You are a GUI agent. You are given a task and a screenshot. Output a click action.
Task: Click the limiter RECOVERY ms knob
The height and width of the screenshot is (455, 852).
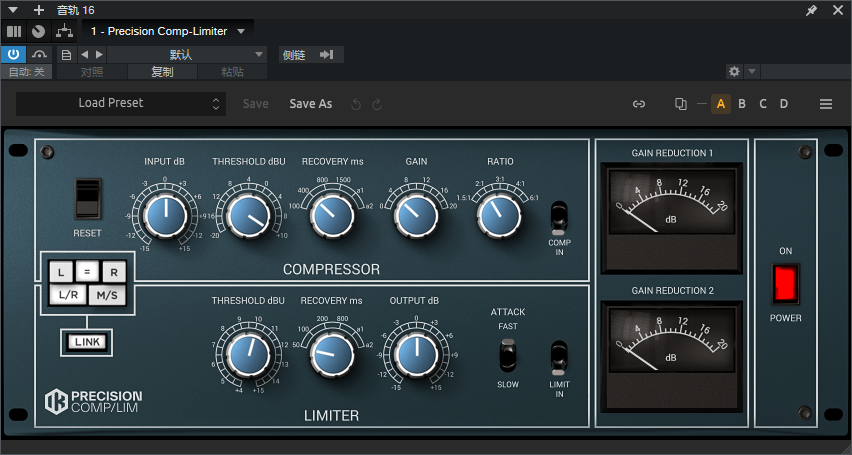pyautogui.click(x=332, y=356)
